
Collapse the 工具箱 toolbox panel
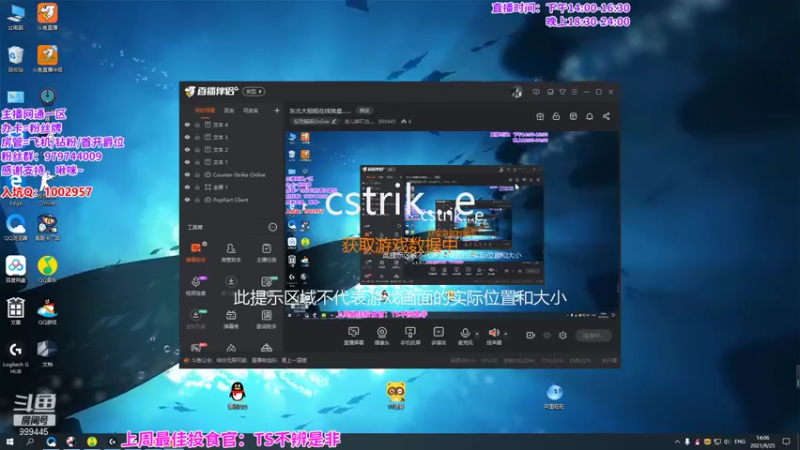(x=272, y=227)
